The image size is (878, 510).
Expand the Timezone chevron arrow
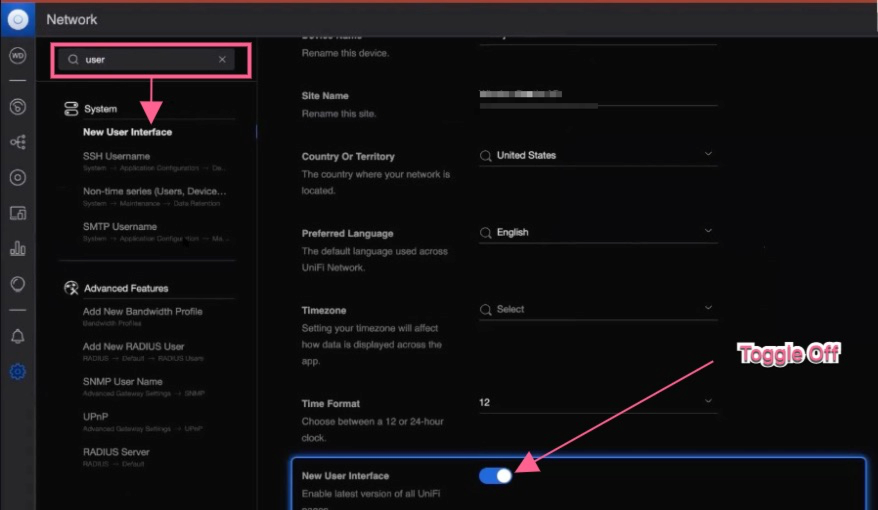(708, 307)
